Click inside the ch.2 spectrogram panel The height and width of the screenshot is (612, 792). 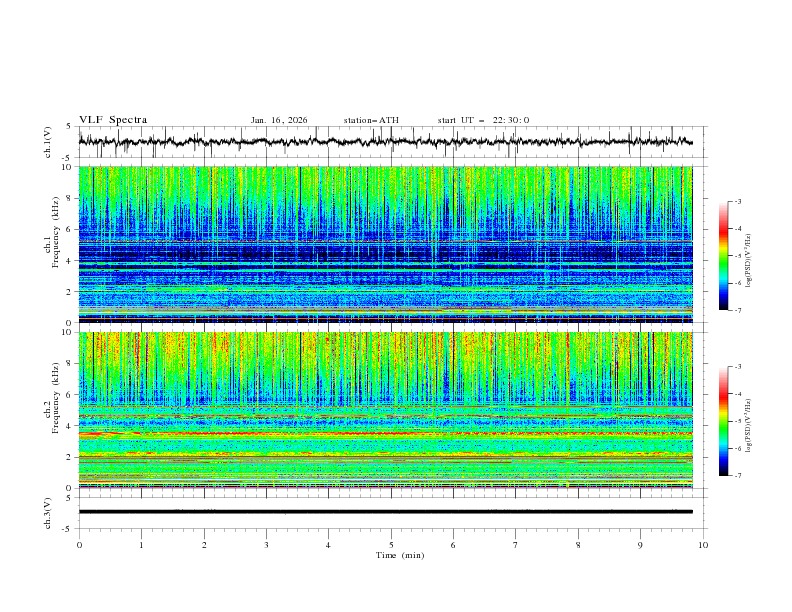(x=385, y=410)
